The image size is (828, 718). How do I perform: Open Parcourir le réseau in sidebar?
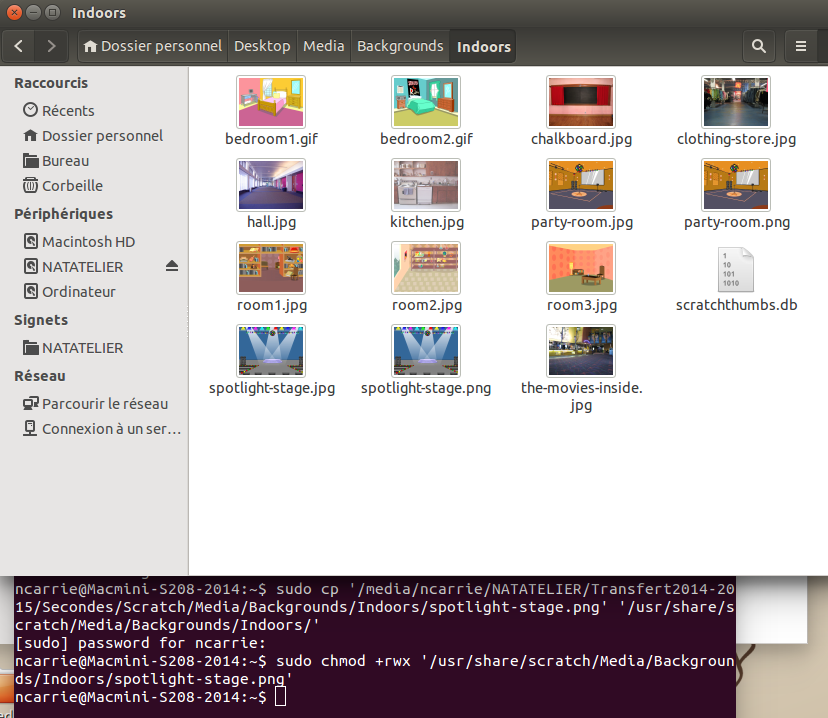pyautogui.click(x=104, y=404)
